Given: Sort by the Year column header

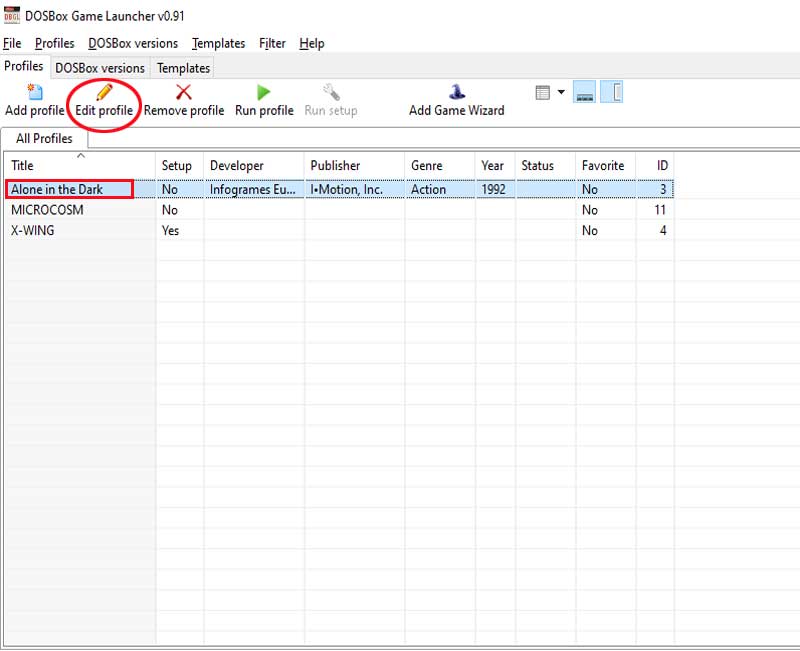Looking at the screenshot, I should (495, 165).
